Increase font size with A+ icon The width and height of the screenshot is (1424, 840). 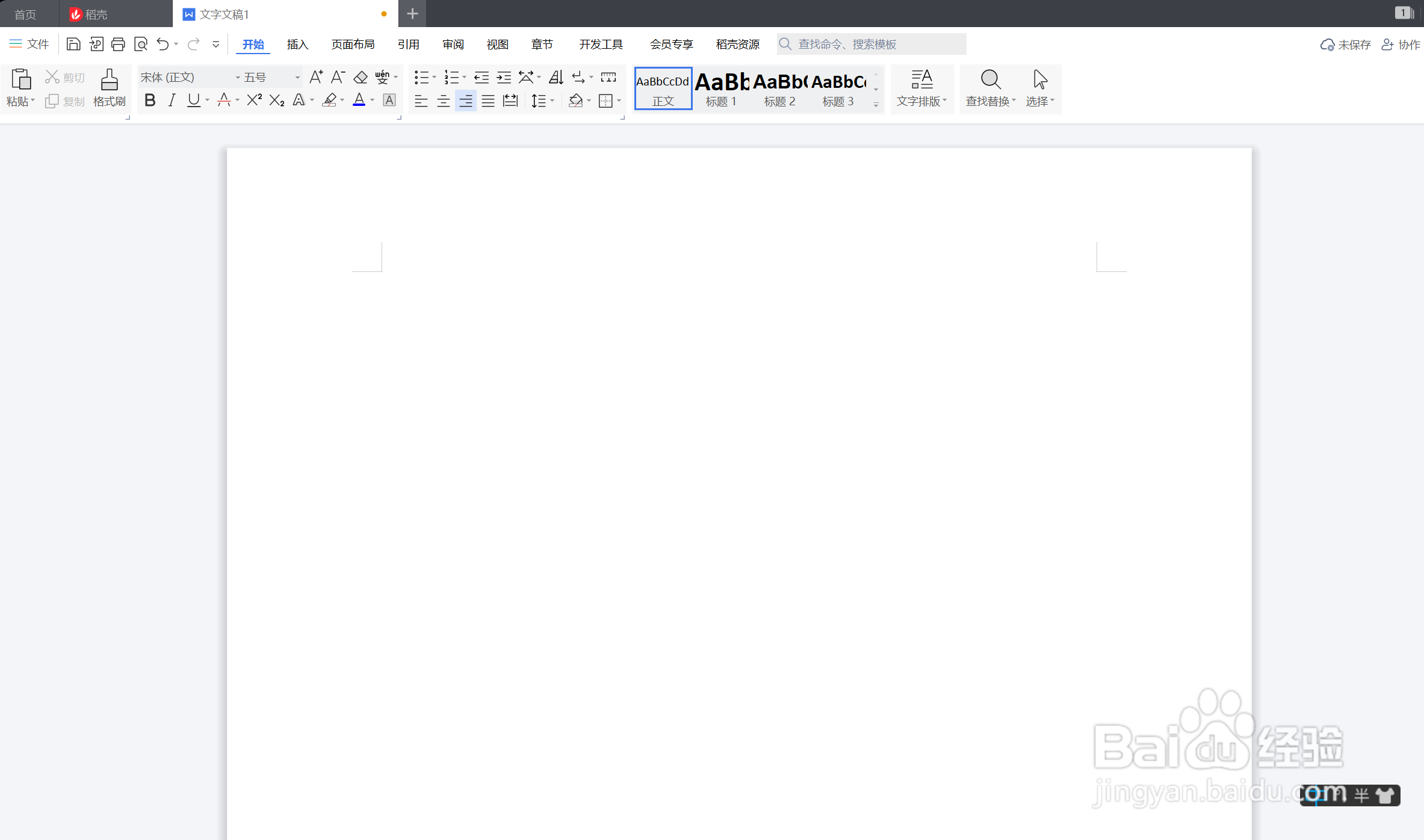point(316,77)
